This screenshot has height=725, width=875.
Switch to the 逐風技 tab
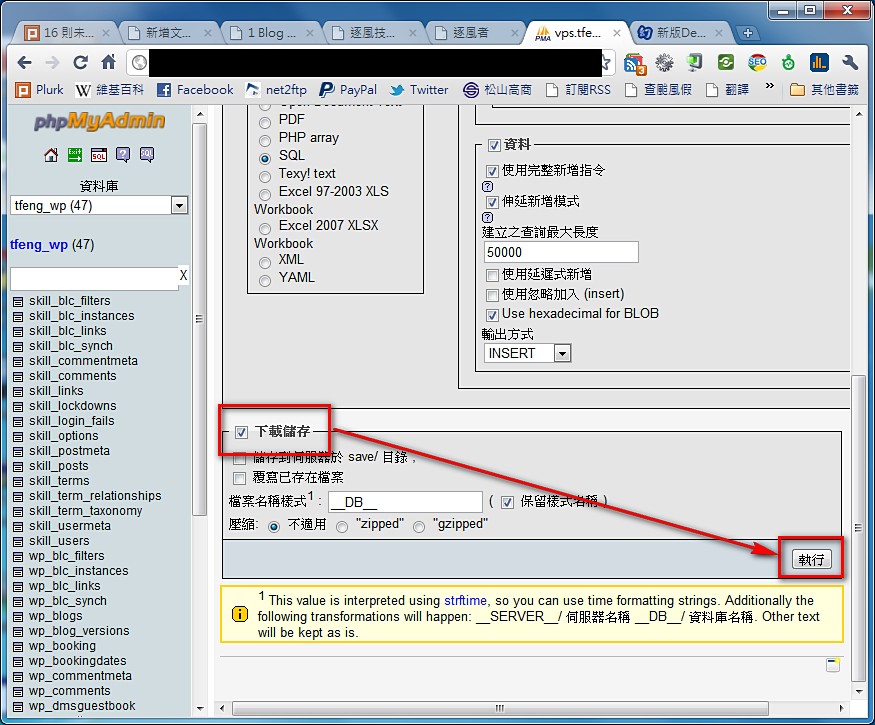[x=374, y=33]
